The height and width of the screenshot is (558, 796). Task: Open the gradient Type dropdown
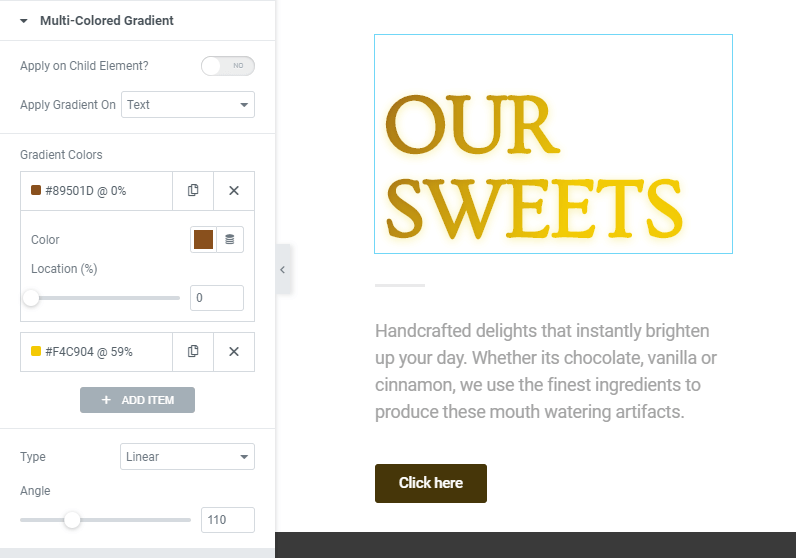[x=187, y=456]
